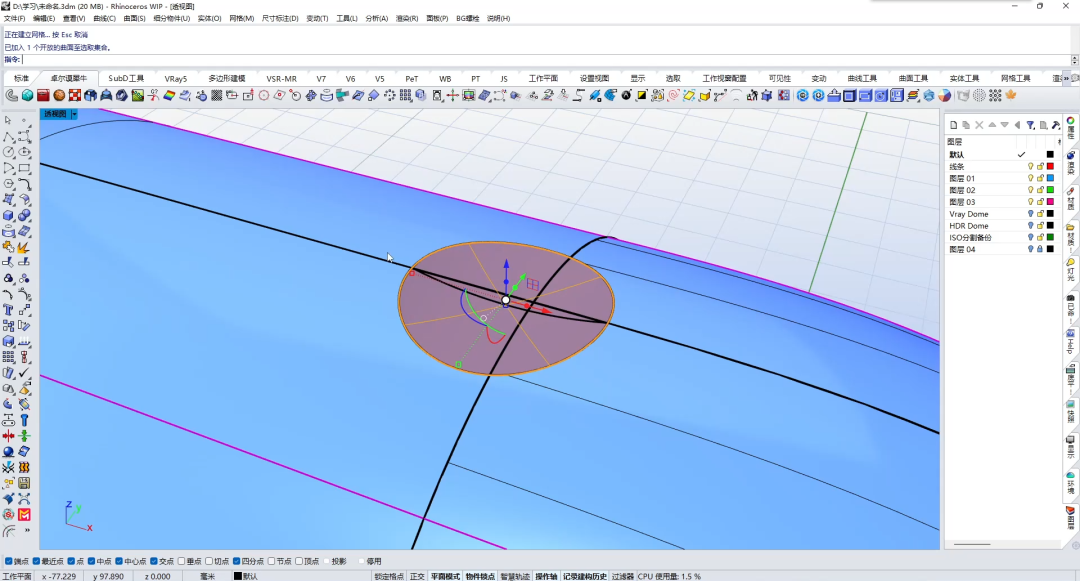The width and height of the screenshot is (1080, 581).
Task: Move layer down with the down triangle
Action: [x=1004, y=125]
